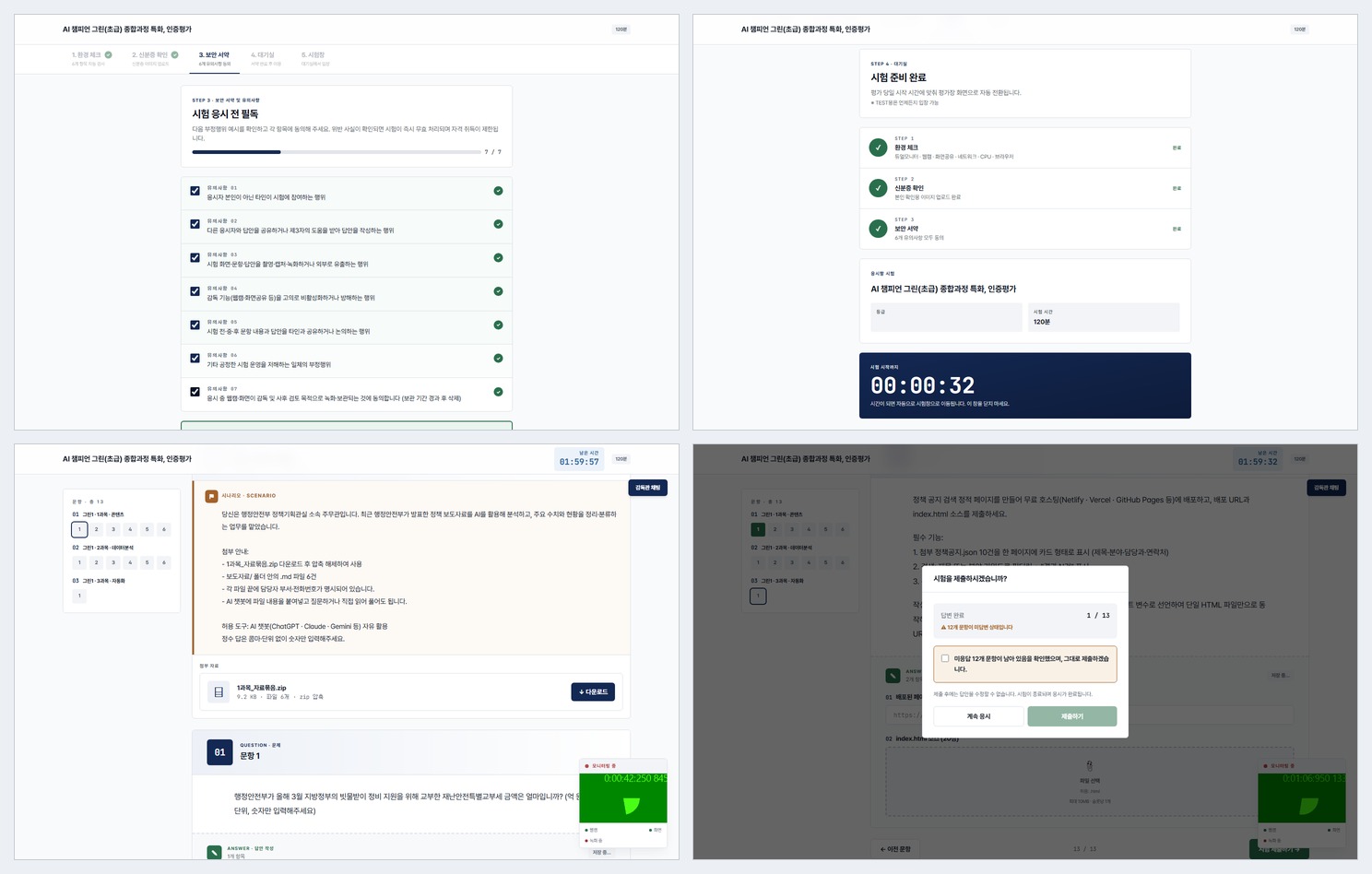This screenshot has width=1372, height=874.
Task: Uncheck the 유의사항 03 checkbox
Action: click(195, 258)
